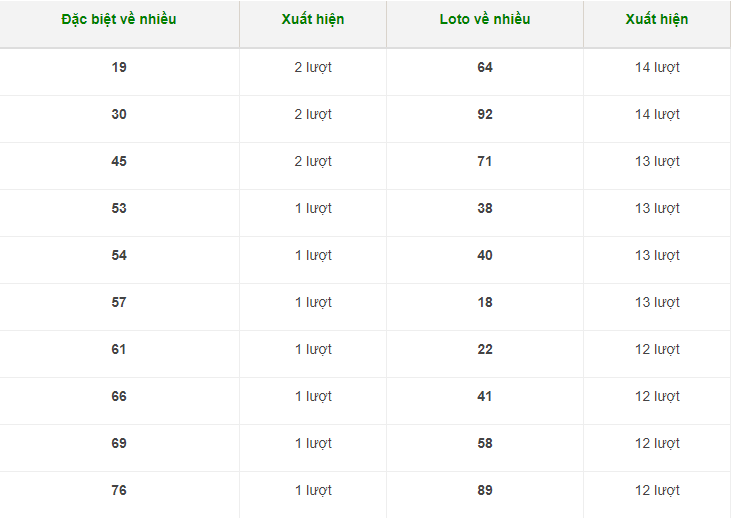731x518 pixels.
Task: Select special number 66 cell
Action: pyautogui.click(x=119, y=396)
